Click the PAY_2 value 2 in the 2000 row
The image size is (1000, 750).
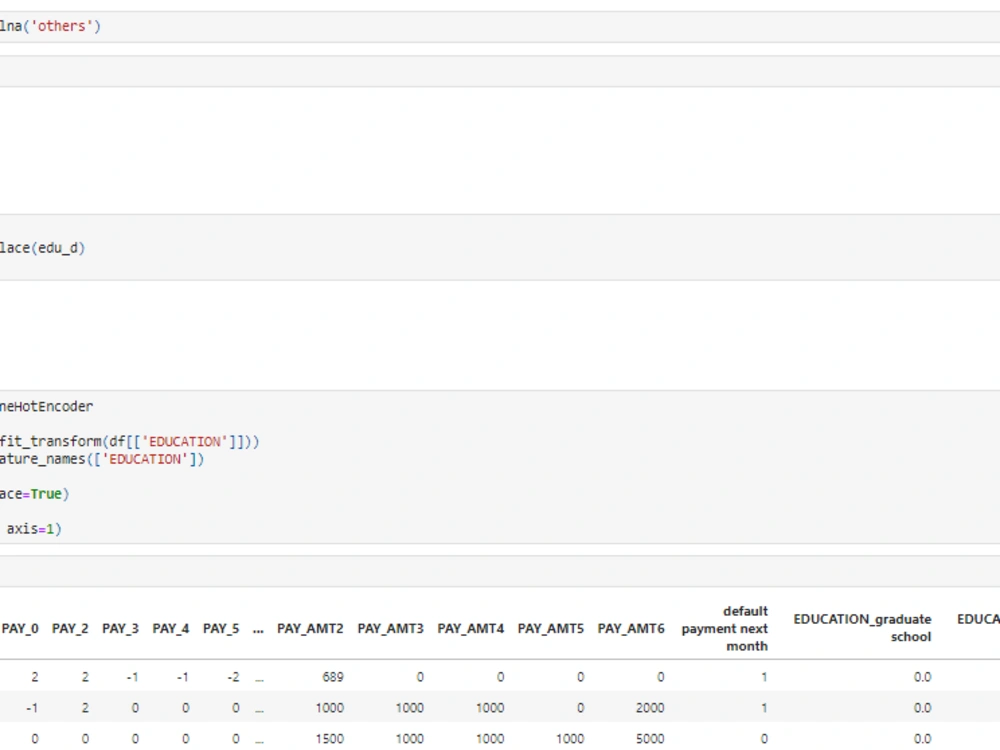pos(85,708)
